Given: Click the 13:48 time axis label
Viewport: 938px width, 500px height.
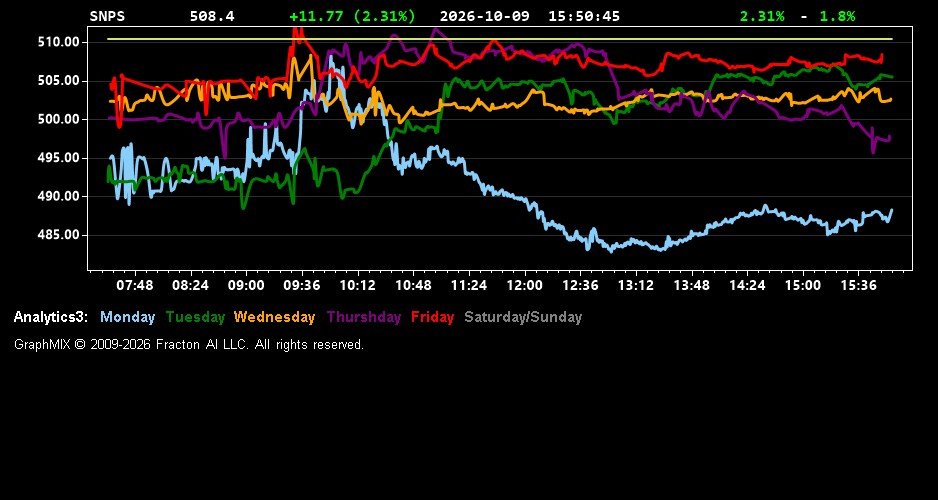Looking at the screenshot, I should pyautogui.click(x=692, y=285).
